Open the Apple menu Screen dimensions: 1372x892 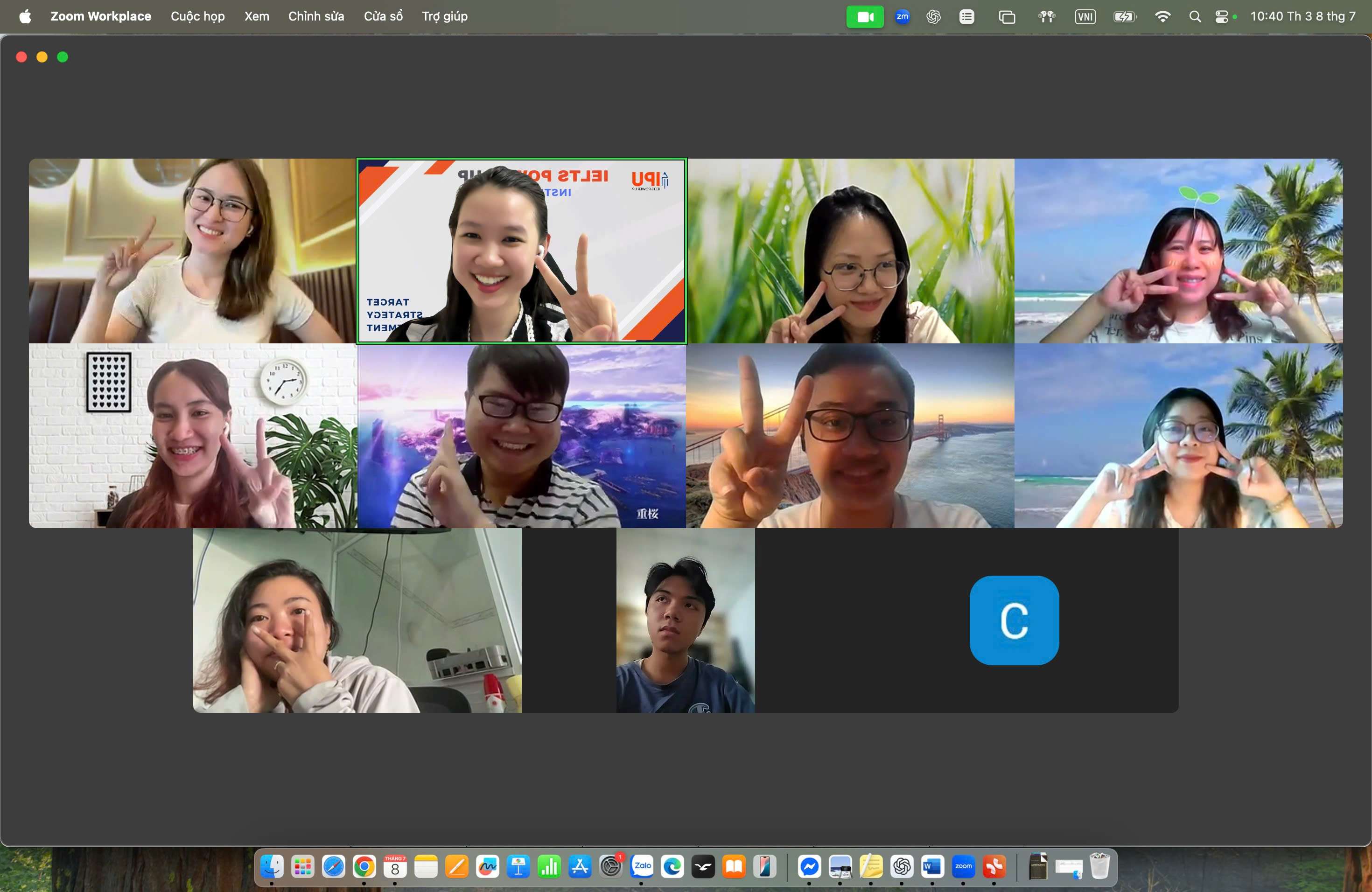pos(25,17)
